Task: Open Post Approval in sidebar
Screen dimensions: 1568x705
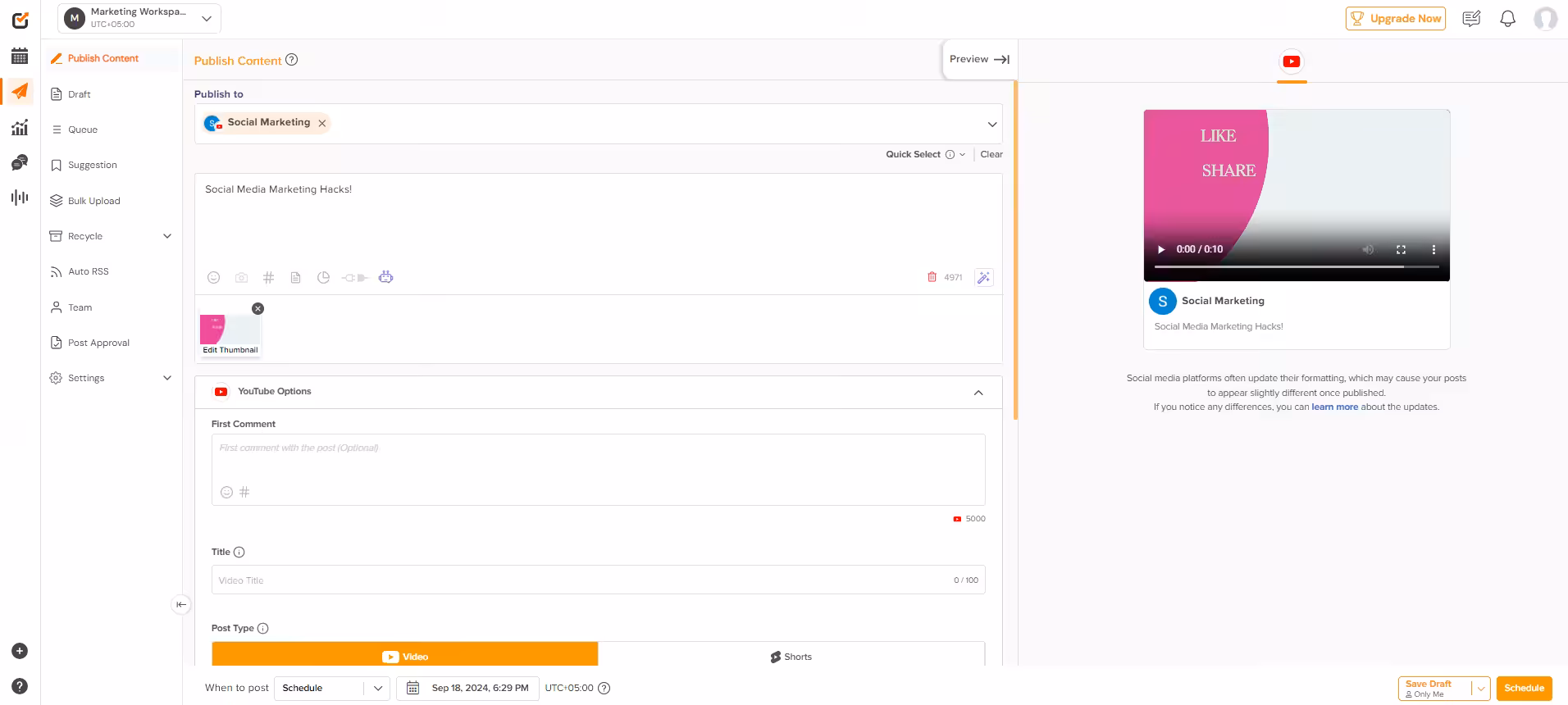Action: click(98, 343)
